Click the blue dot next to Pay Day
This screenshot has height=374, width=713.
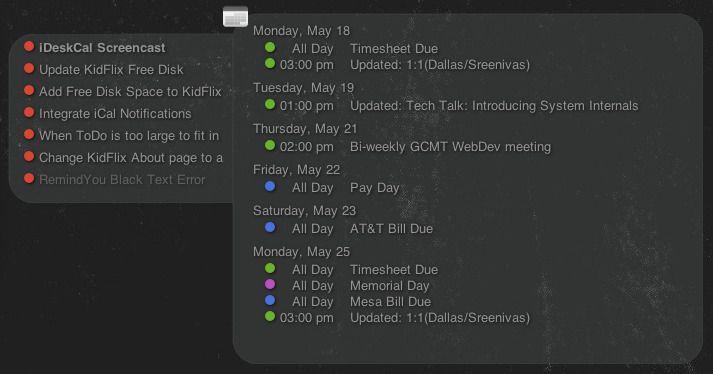point(270,186)
